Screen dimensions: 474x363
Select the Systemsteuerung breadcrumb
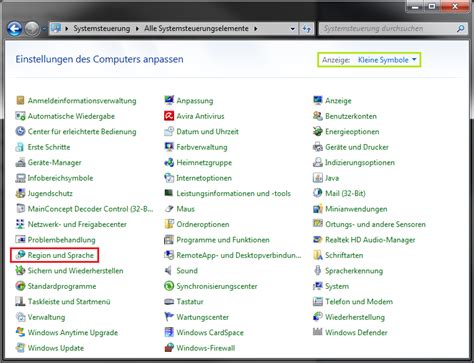102,29
